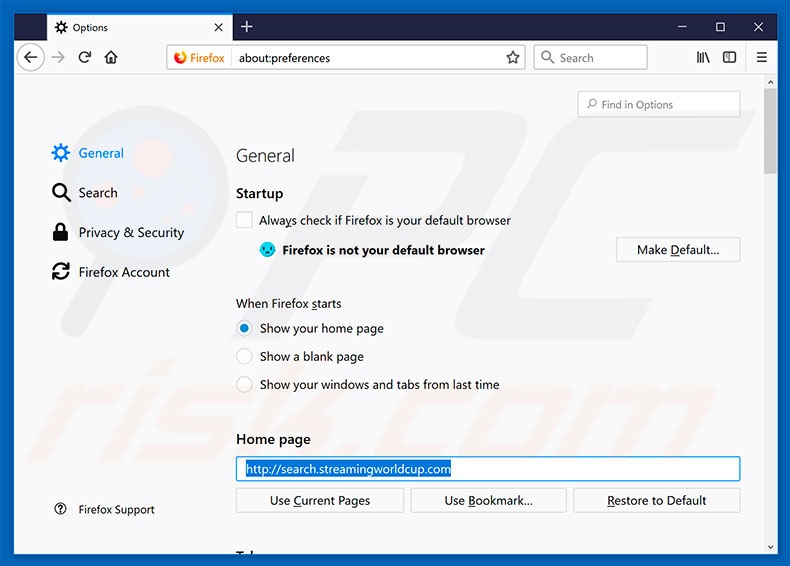Click the scrollbar up arrow

[770, 82]
